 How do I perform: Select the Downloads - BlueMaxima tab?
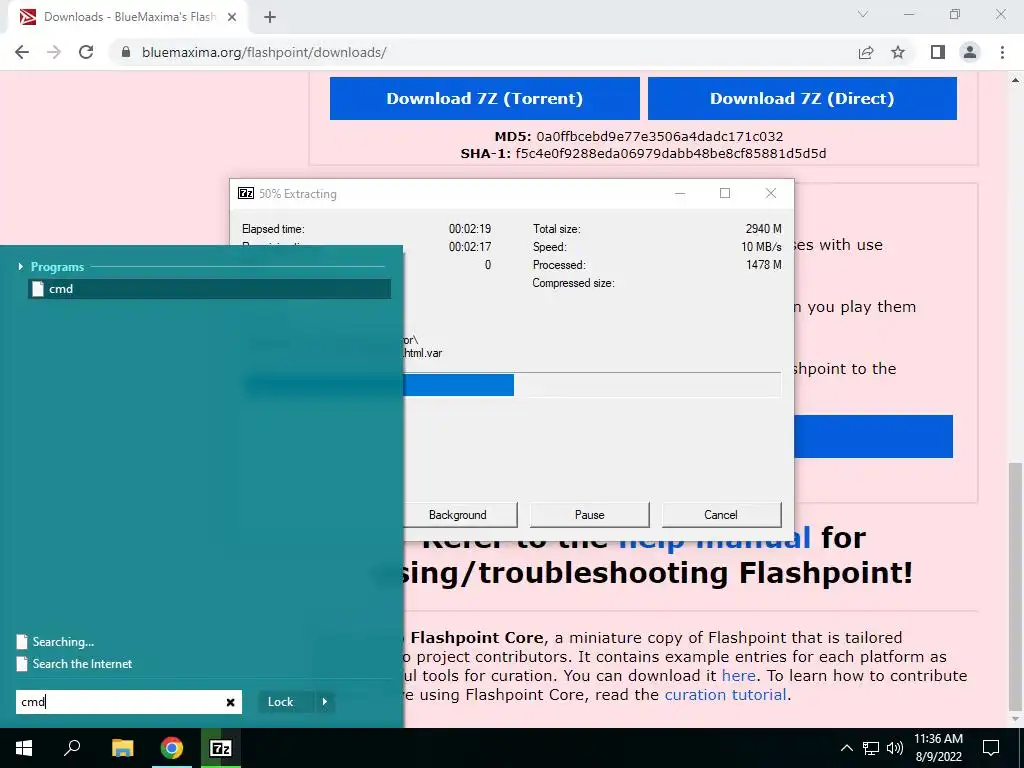129,17
